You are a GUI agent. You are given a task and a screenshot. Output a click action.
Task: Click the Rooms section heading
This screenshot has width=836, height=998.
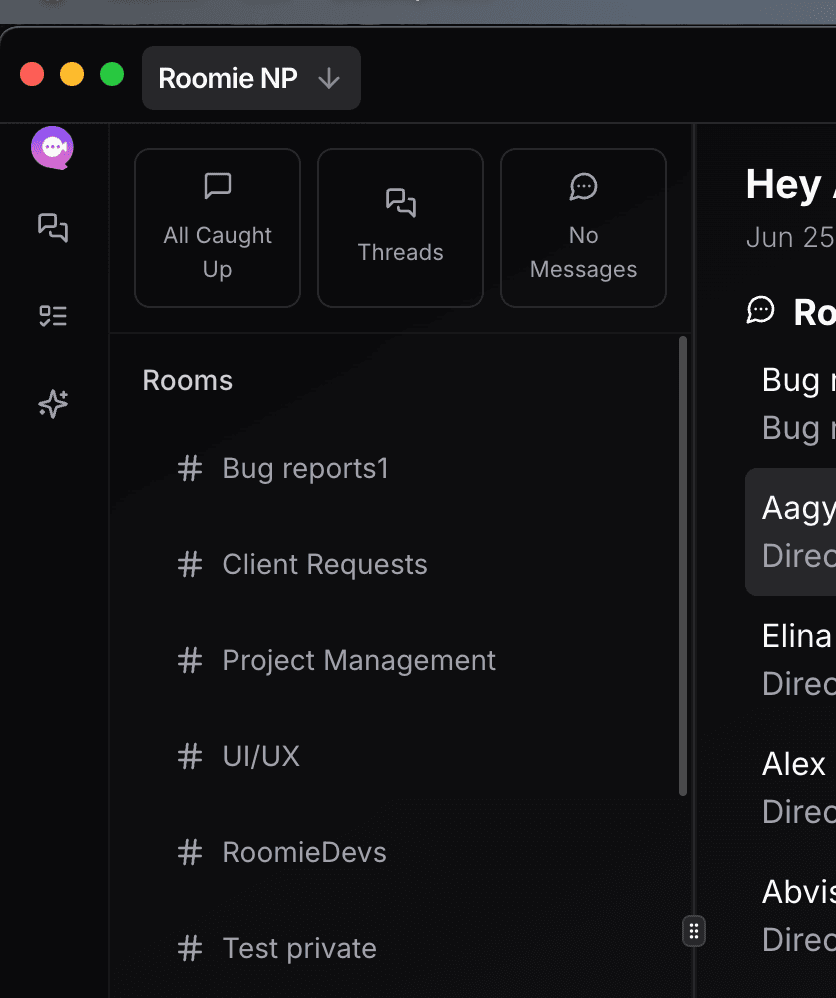click(188, 381)
